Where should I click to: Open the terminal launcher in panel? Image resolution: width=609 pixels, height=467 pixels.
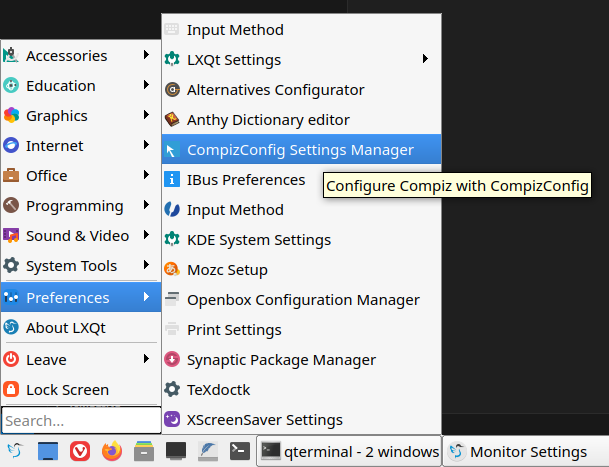coord(240,451)
